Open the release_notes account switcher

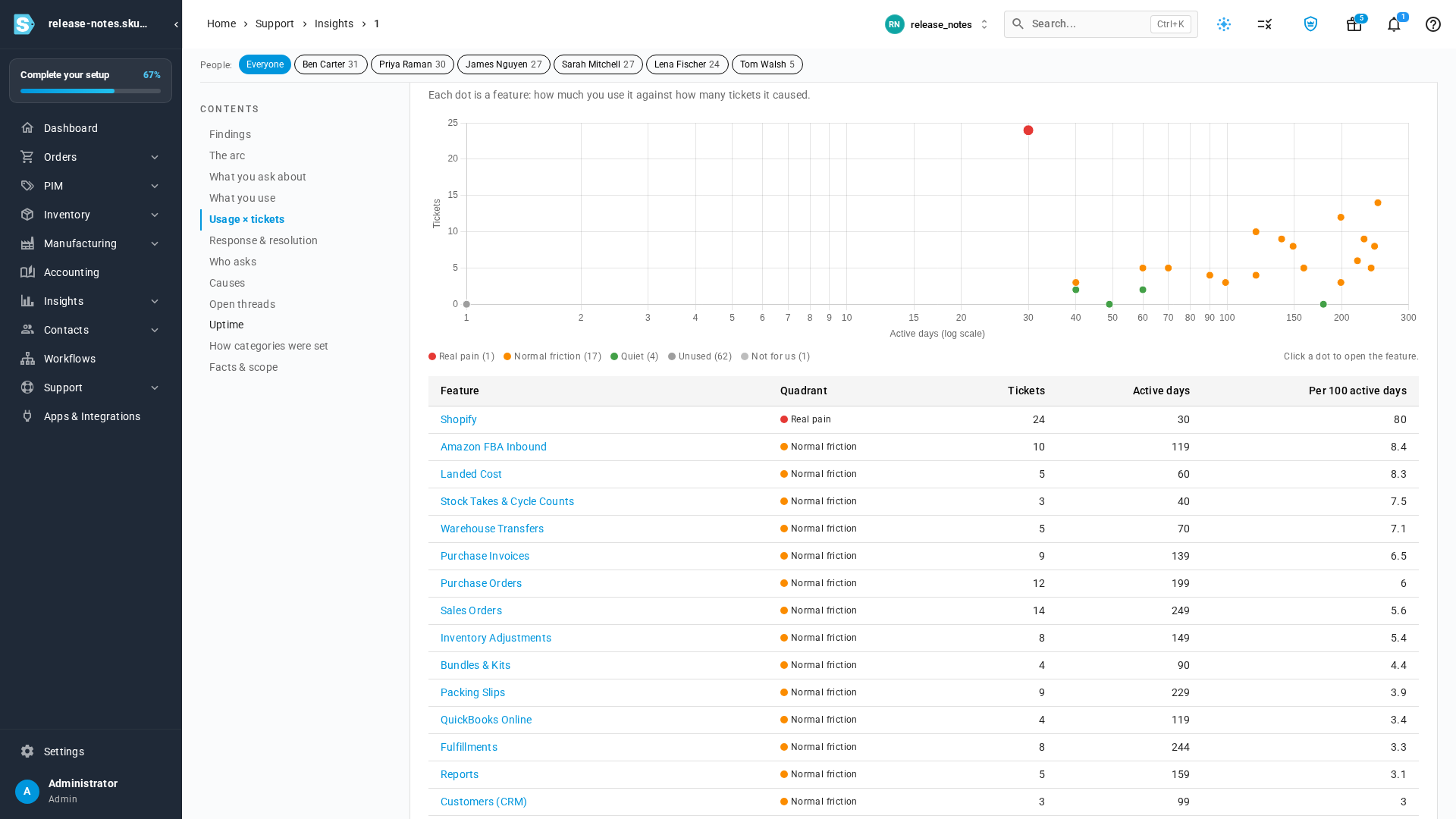point(937,24)
